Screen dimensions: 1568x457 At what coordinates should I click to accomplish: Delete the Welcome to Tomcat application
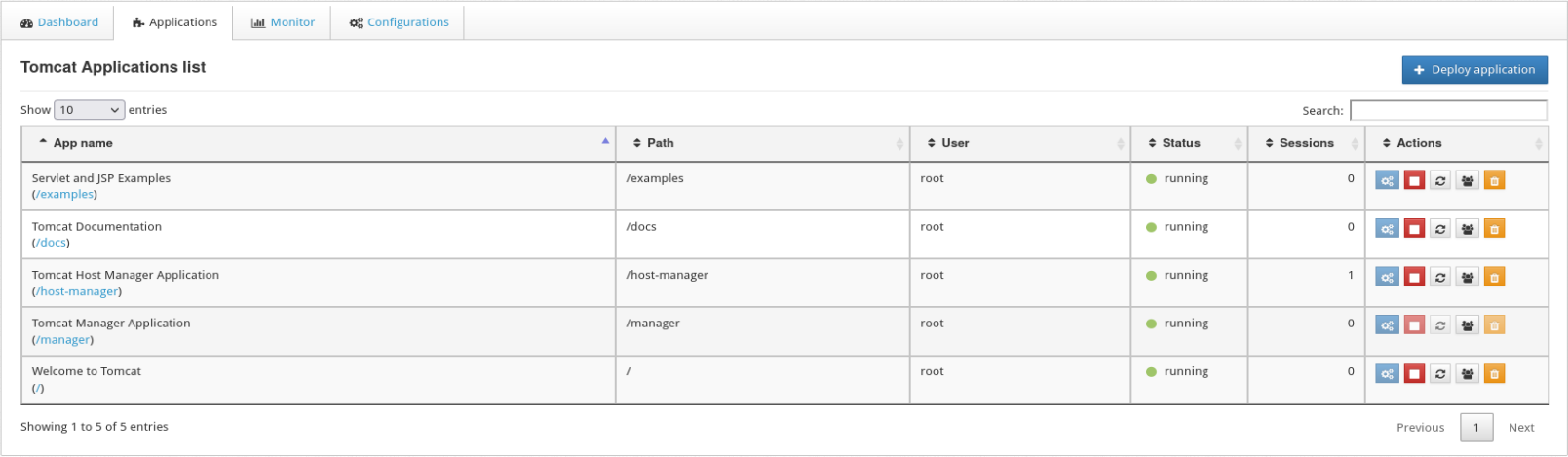click(1494, 373)
